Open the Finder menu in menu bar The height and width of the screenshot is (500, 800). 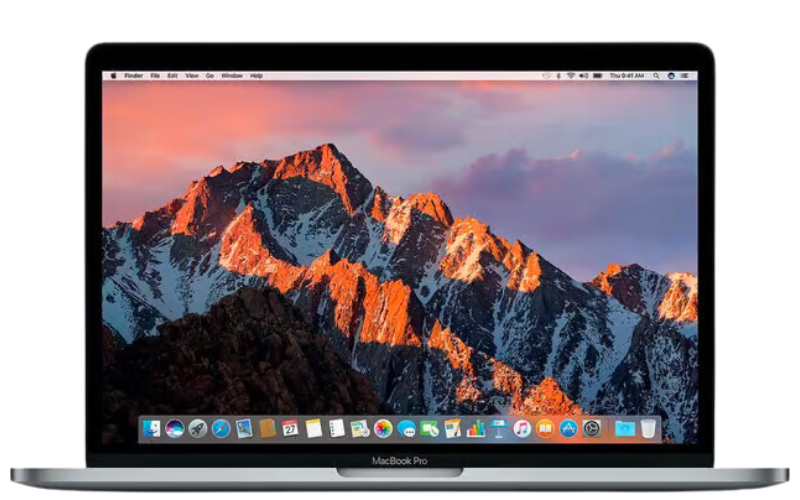pyautogui.click(x=134, y=76)
